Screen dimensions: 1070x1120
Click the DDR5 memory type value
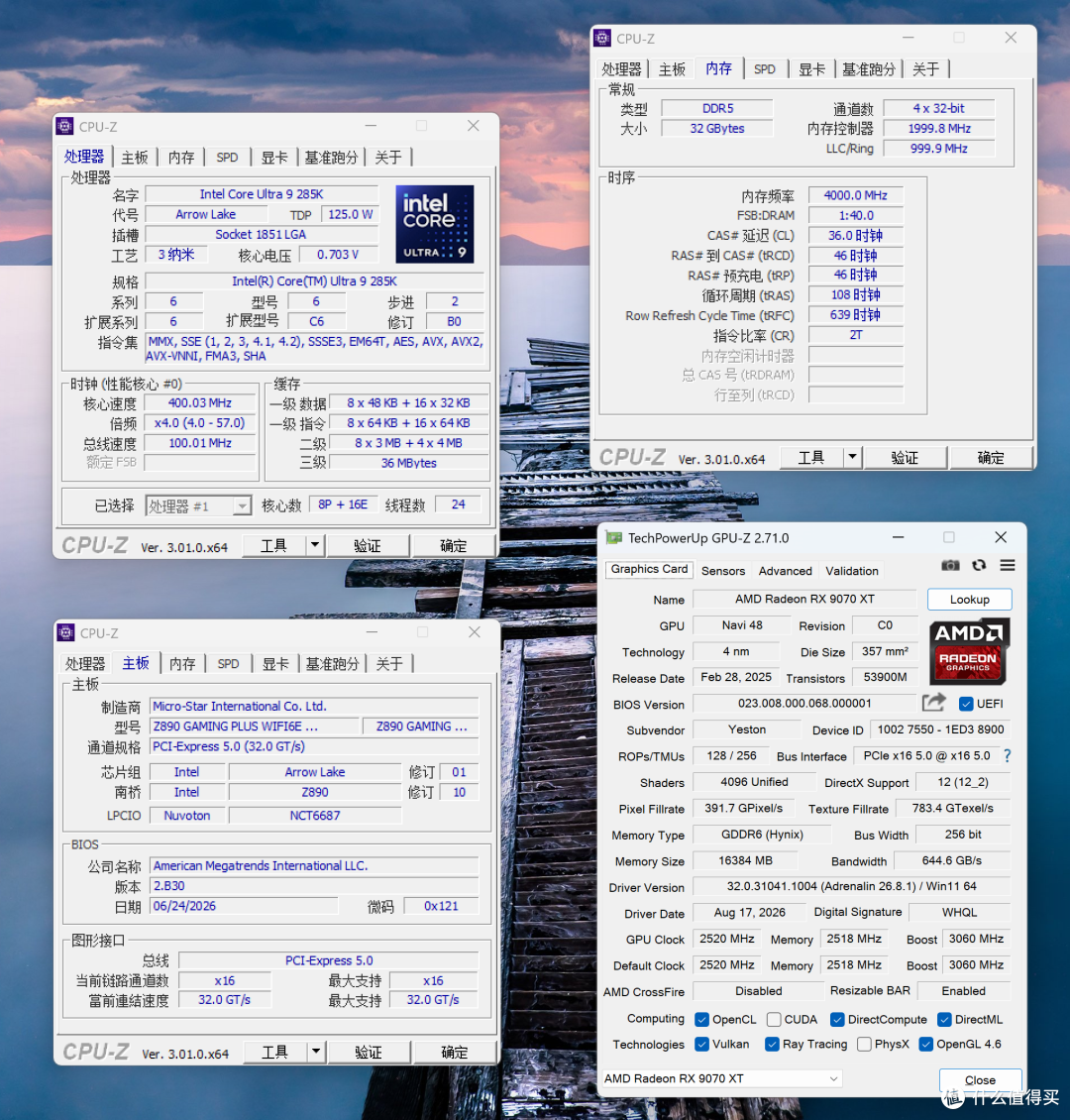717,108
